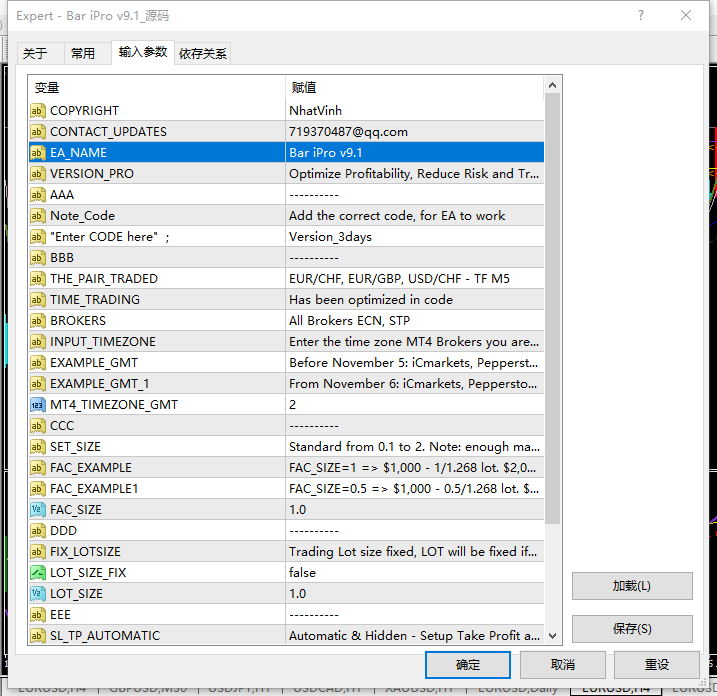Click the help question mark button
717x696 pixels.
tap(641, 16)
